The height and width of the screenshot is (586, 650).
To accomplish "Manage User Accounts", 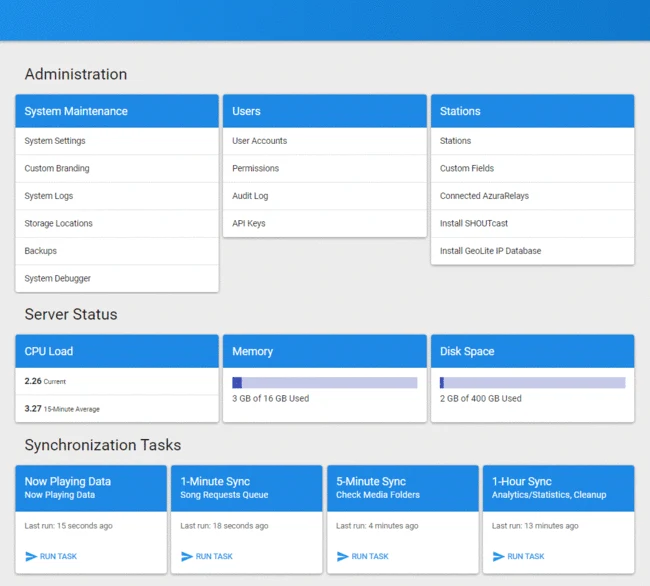I will [325, 141].
